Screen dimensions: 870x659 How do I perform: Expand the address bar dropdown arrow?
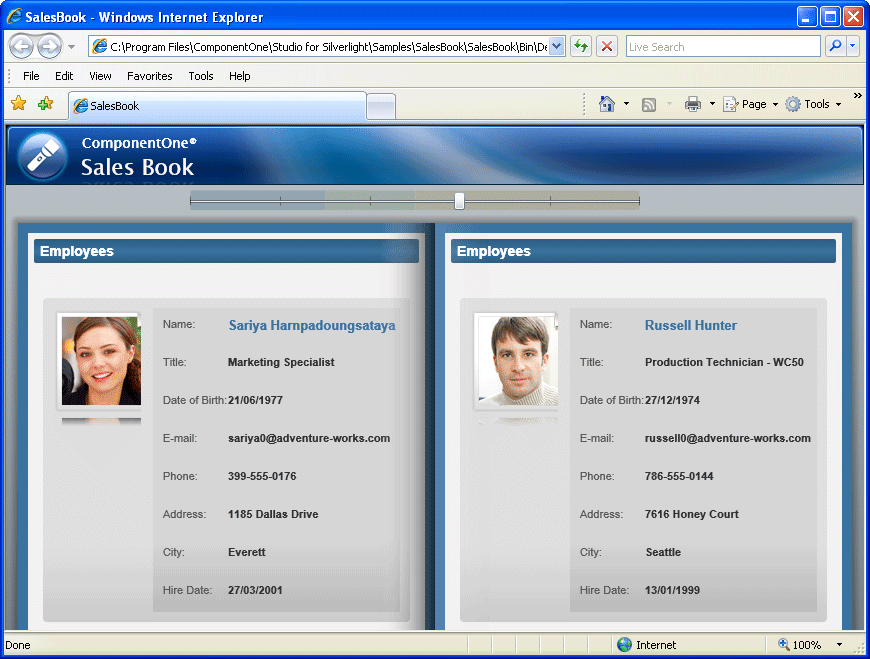click(x=557, y=46)
